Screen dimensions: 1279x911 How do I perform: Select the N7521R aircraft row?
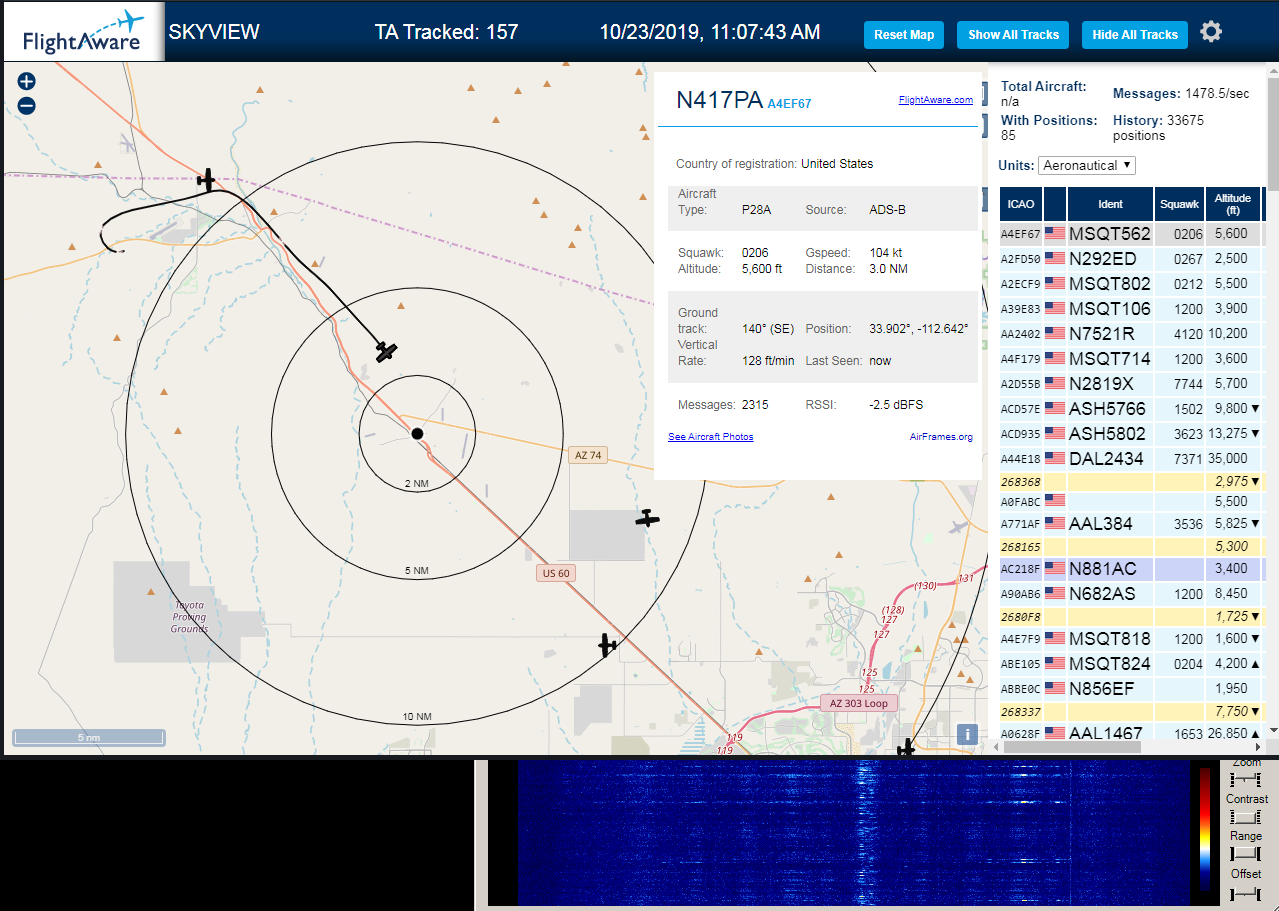pos(1131,334)
